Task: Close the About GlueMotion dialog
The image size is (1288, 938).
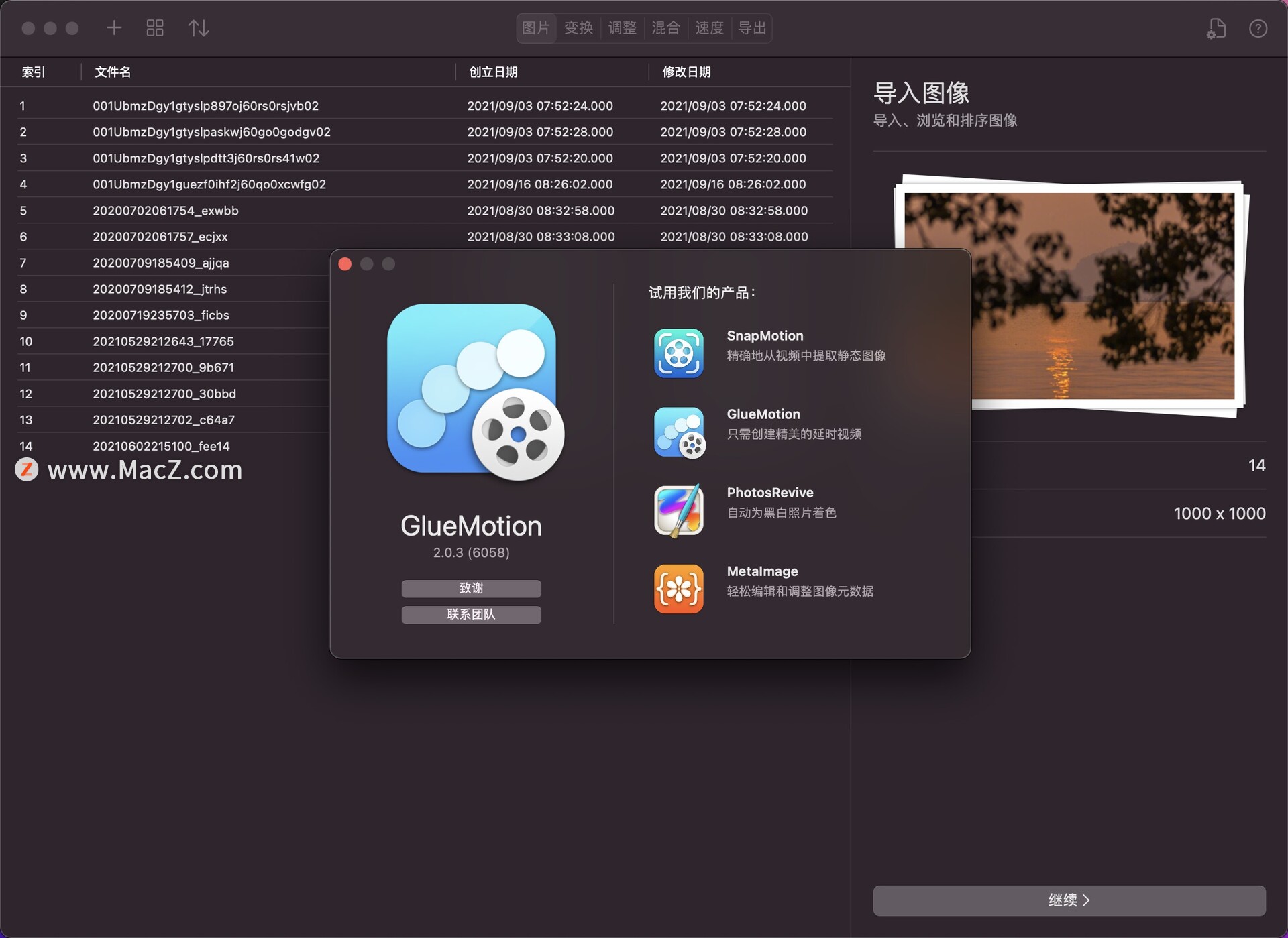Action: [345, 263]
